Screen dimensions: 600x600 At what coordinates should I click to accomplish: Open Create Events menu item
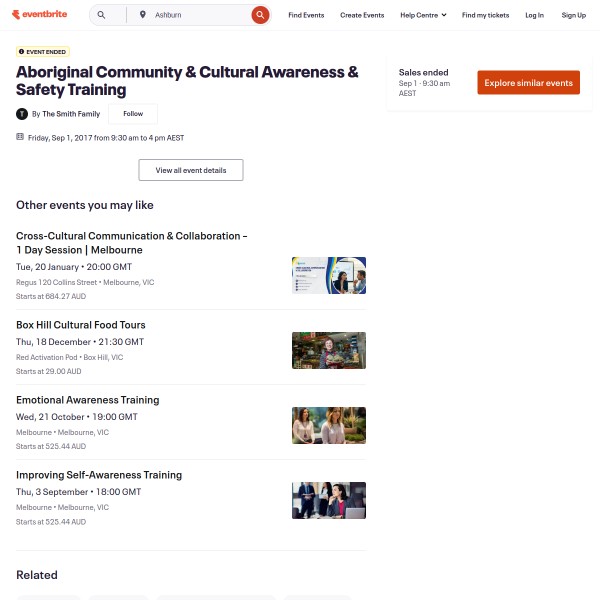(362, 15)
